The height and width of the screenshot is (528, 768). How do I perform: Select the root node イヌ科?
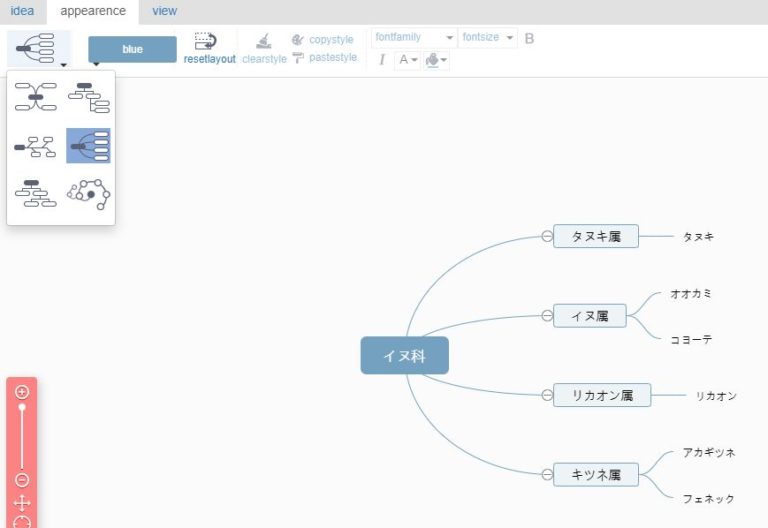coord(404,355)
